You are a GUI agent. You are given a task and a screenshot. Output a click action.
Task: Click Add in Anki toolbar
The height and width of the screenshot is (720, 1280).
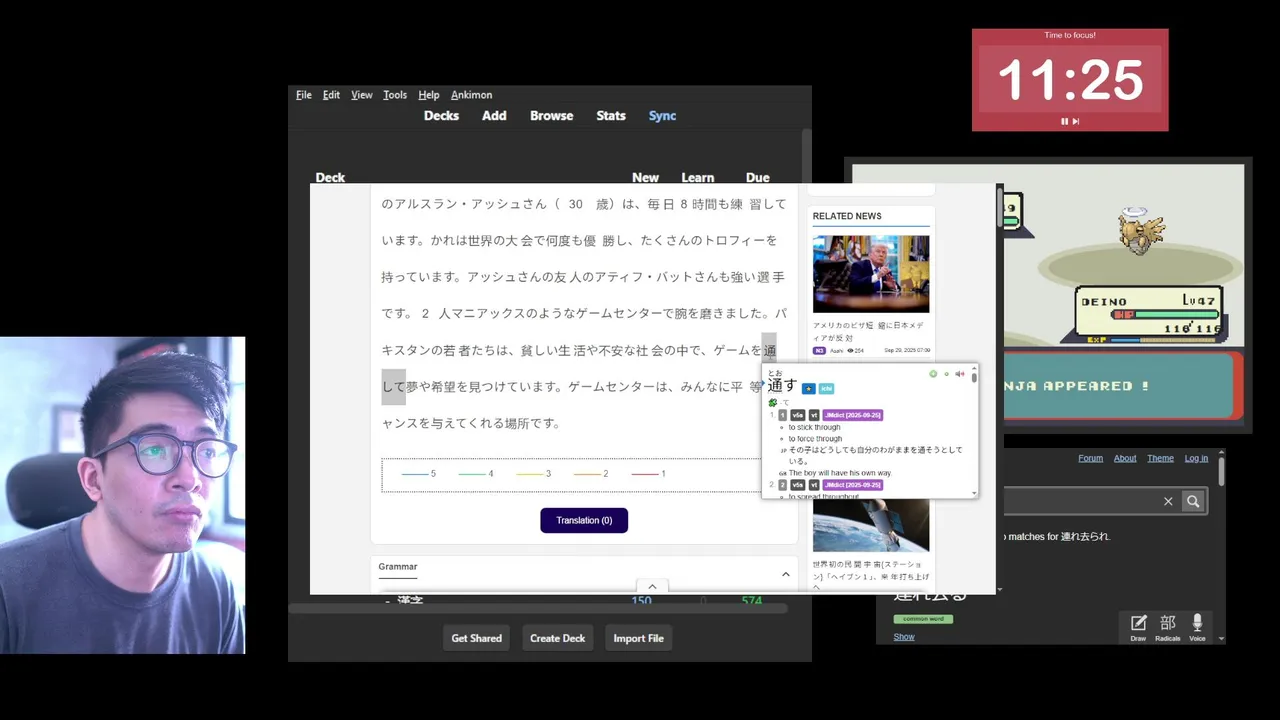pyautogui.click(x=494, y=116)
